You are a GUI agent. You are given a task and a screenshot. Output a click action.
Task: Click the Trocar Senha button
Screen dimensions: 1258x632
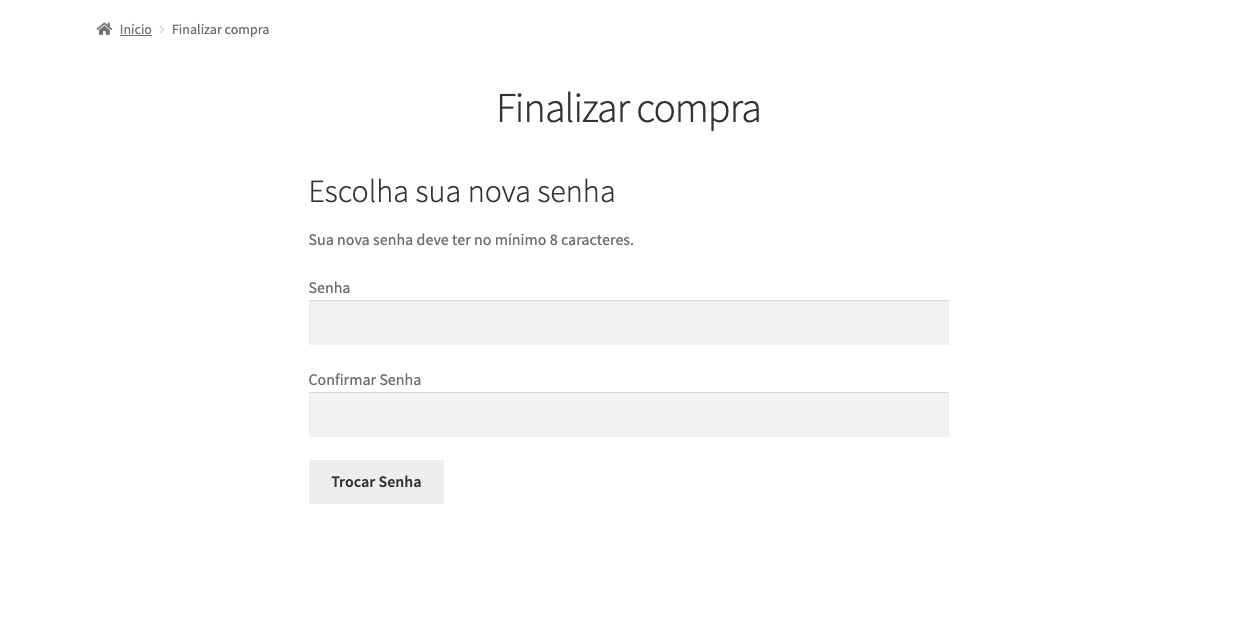[376, 481]
